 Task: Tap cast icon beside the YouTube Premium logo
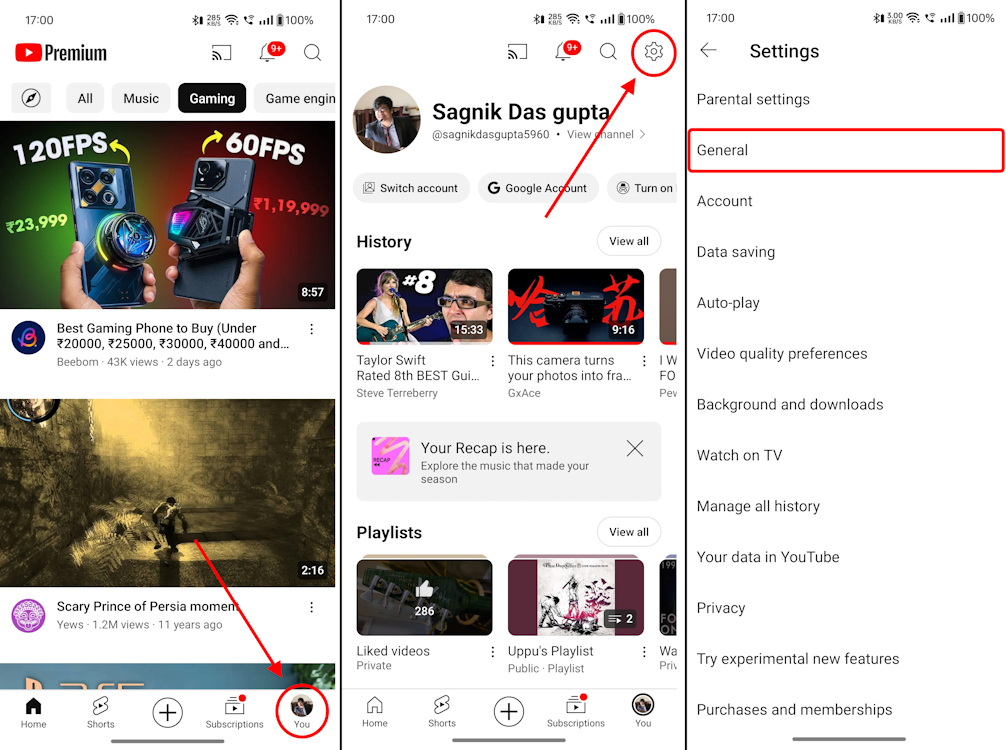pyautogui.click(x=221, y=53)
